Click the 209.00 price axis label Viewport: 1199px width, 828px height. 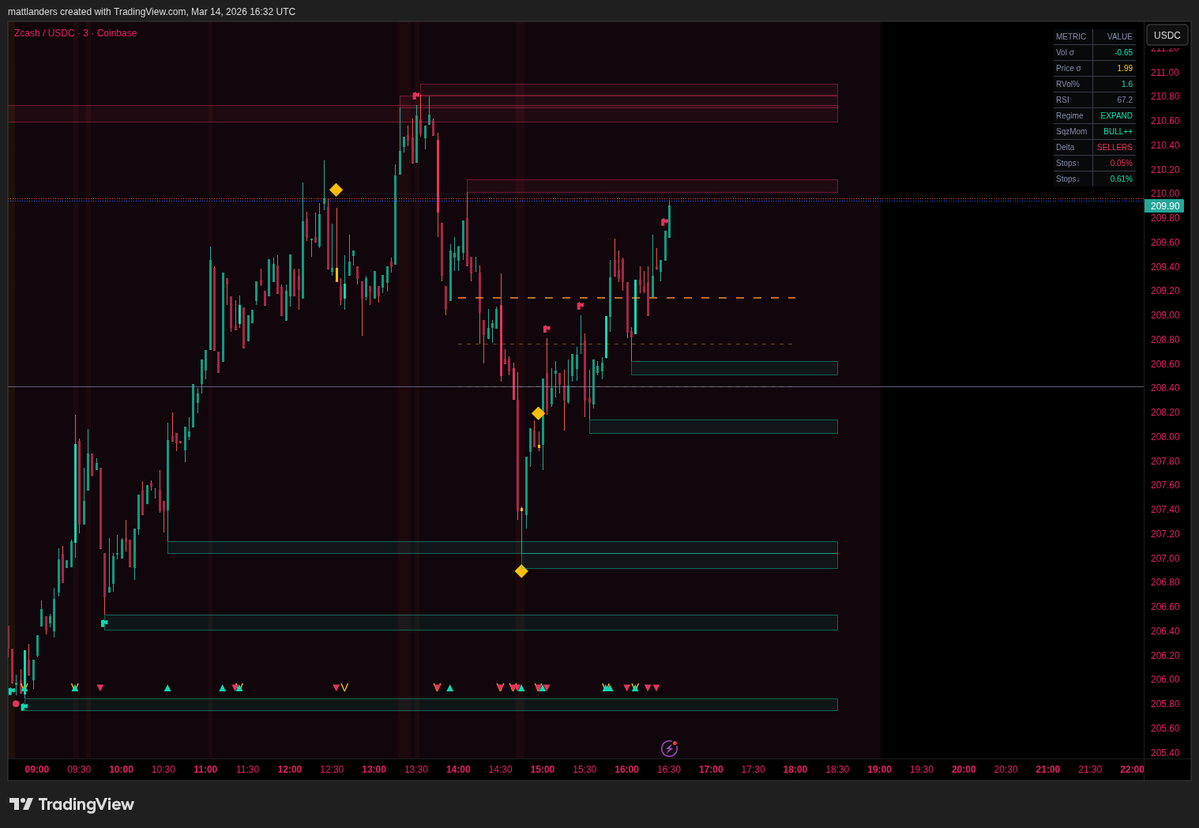tap(1165, 315)
